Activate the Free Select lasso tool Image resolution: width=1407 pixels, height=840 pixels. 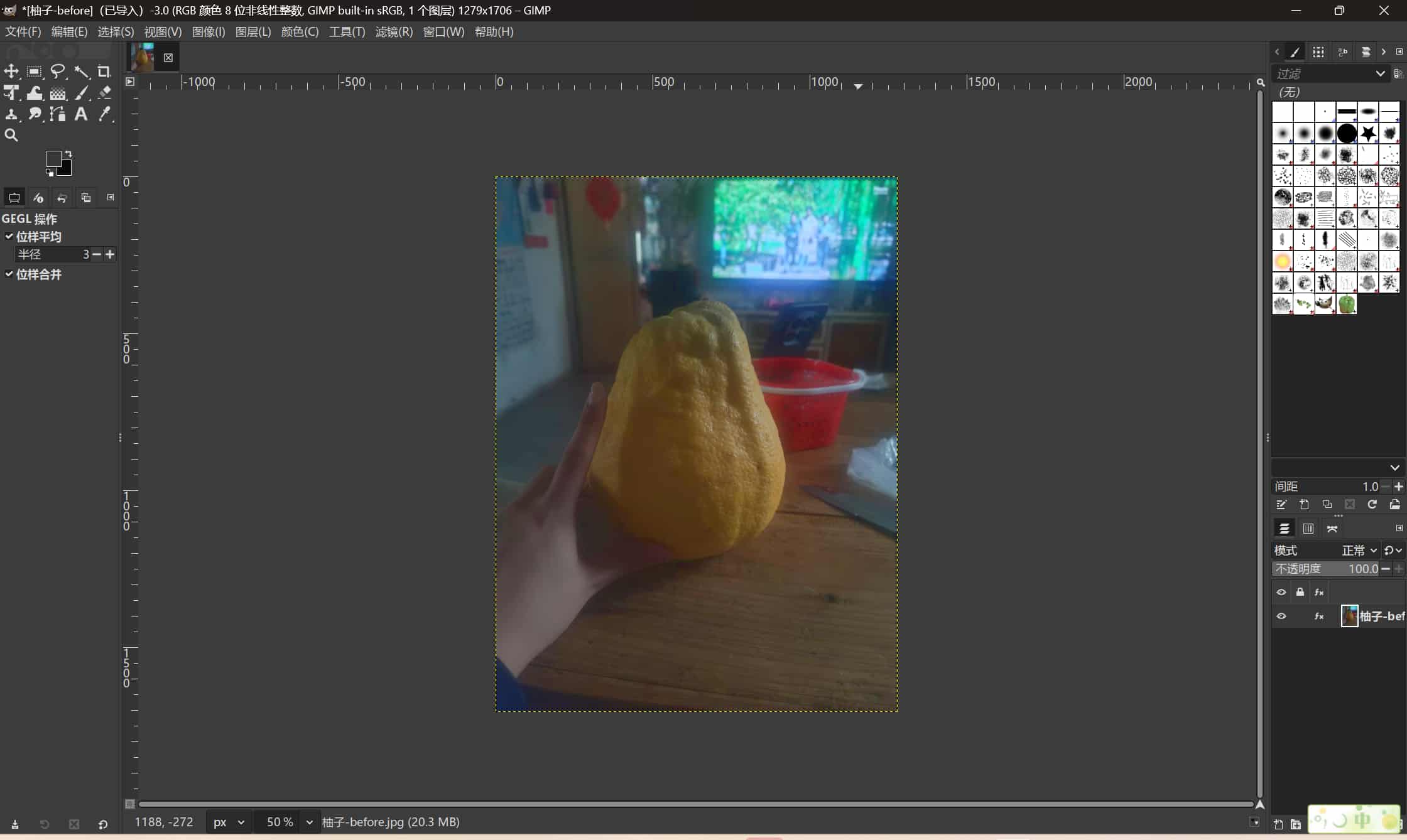[x=58, y=71]
